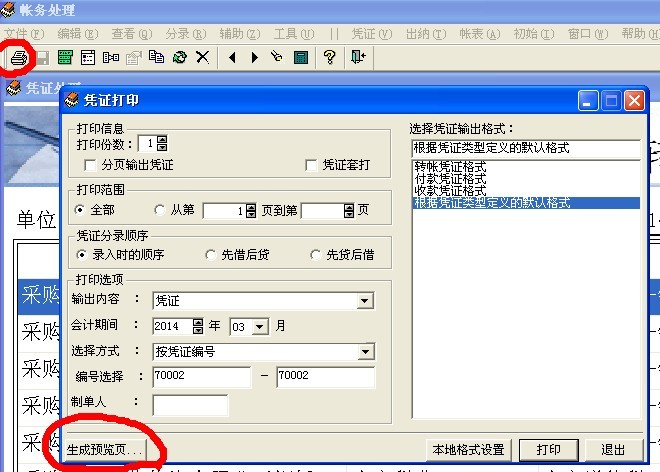The width and height of the screenshot is (660, 472).
Task: Select 录入时的顺序 radio option
Action: [x=82, y=255]
